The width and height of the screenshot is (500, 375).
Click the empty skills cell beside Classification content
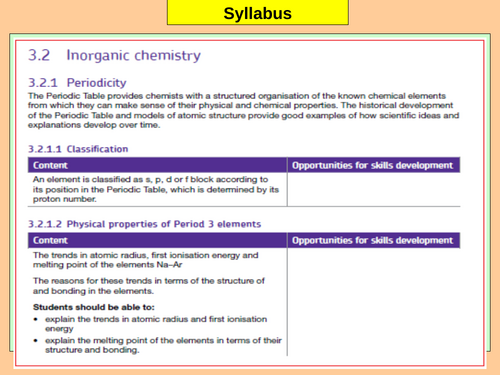(x=374, y=189)
